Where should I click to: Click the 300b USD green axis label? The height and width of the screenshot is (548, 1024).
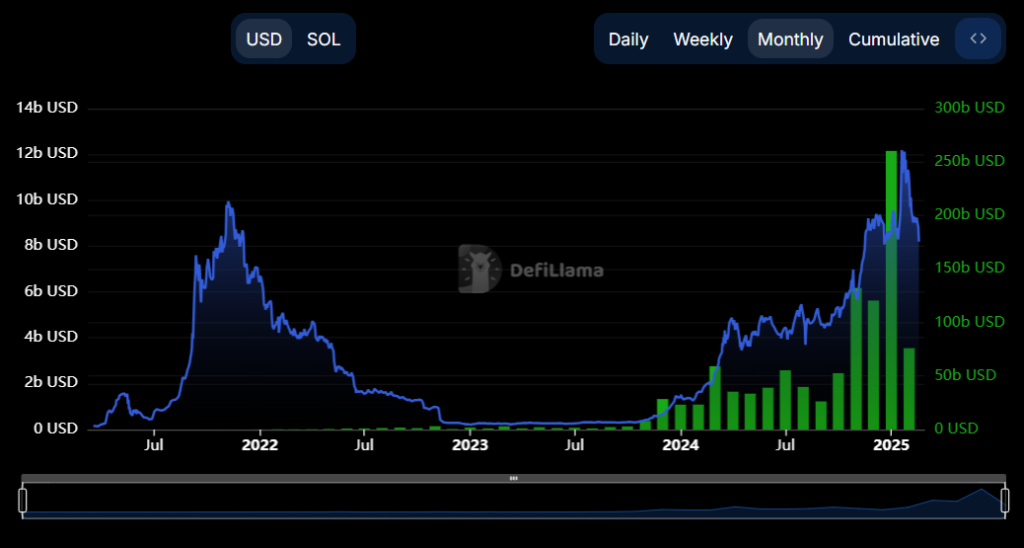point(969,108)
